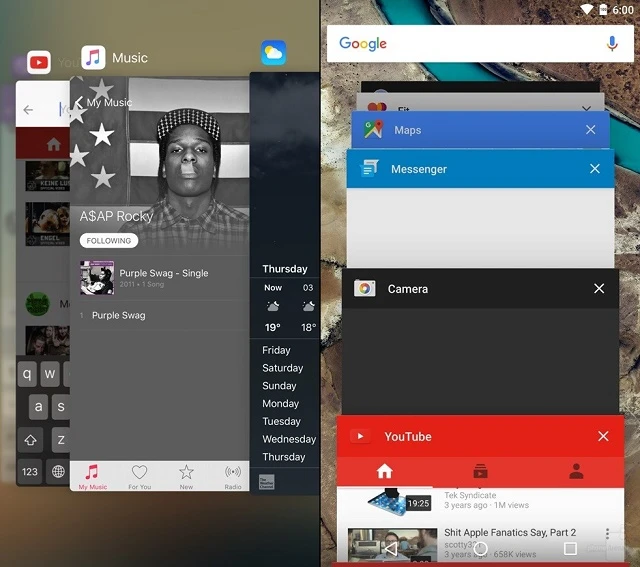
Task: Toggle the FOLLOWING button for A$AP Rocky
Action: coord(109,241)
